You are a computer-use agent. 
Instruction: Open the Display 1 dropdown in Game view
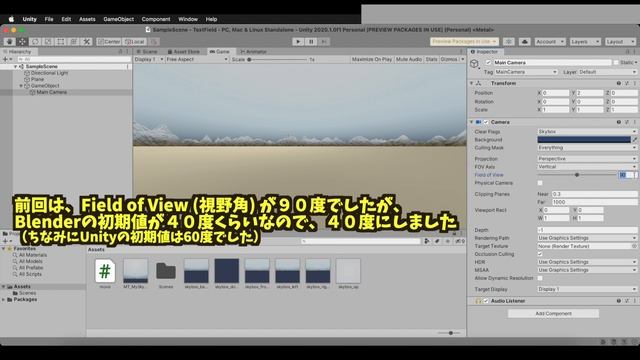(x=149, y=60)
